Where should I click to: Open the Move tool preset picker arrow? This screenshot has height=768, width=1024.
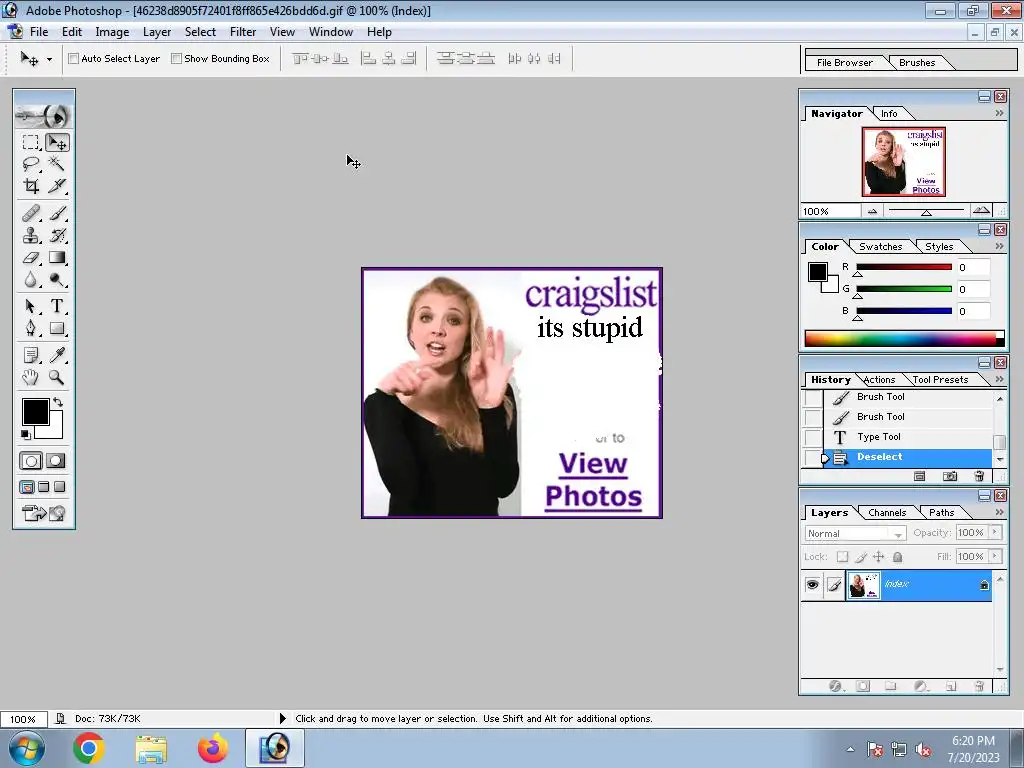pos(49,59)
